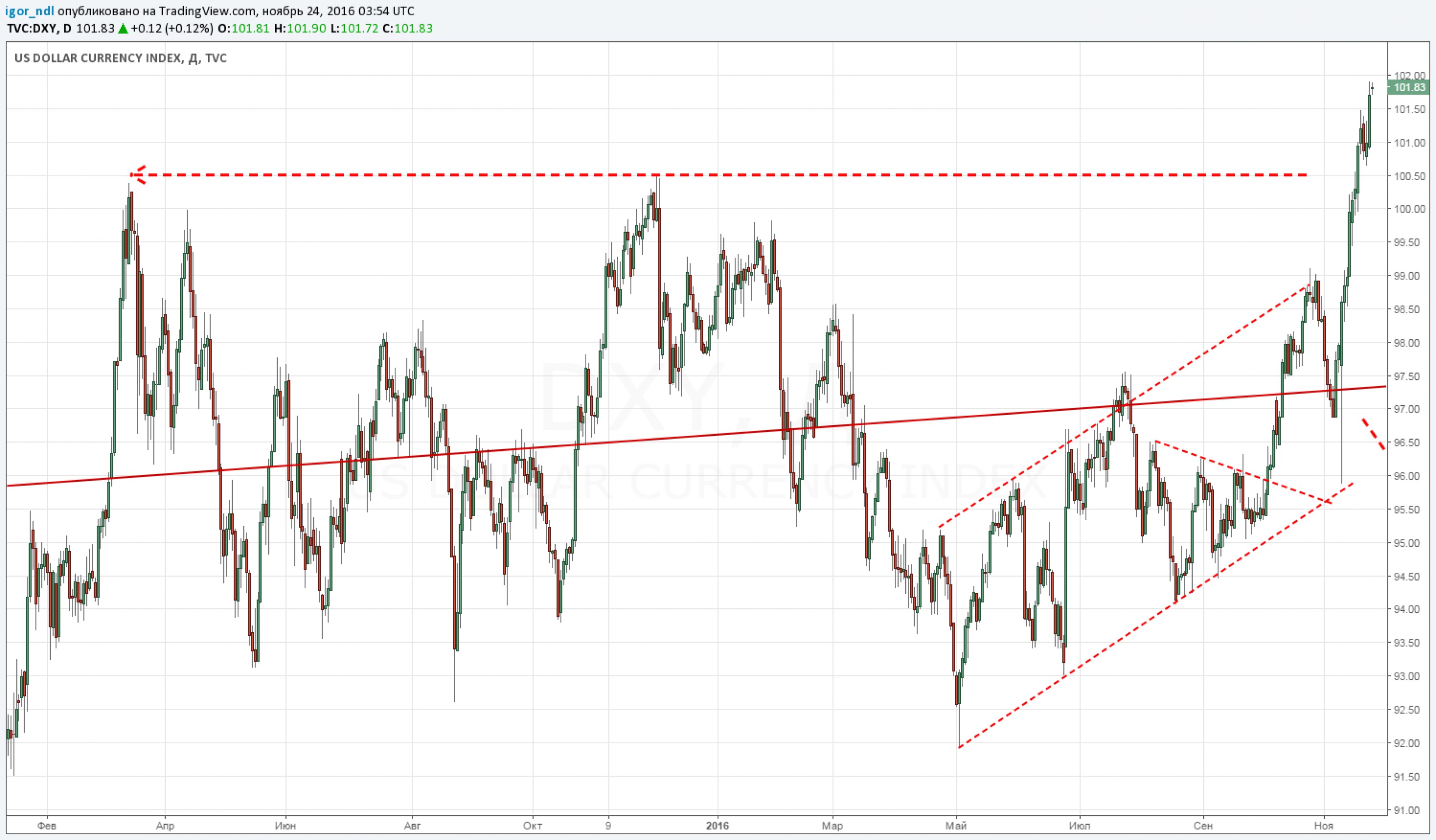Click the 2016 date axis label

[718, 826]
